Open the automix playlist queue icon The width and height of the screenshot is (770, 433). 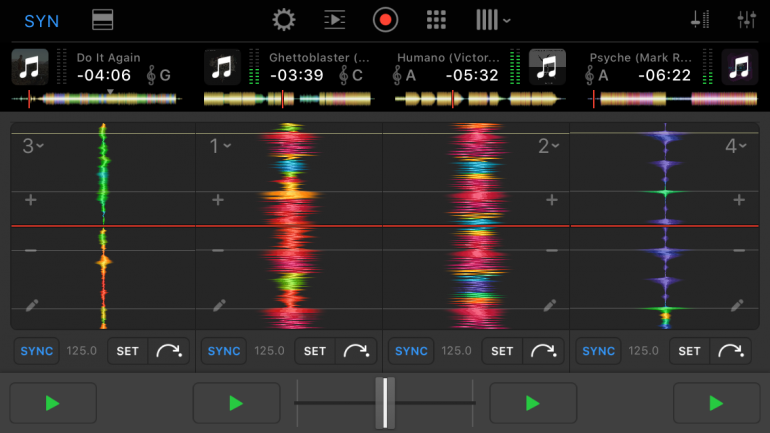tap(334, 20)
